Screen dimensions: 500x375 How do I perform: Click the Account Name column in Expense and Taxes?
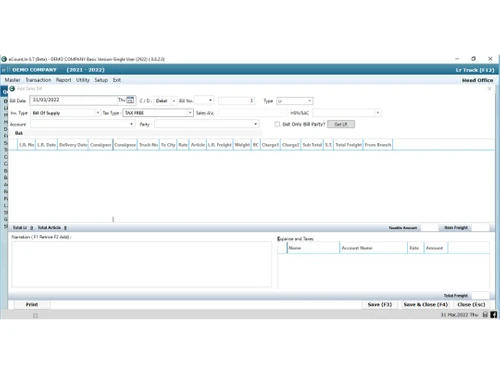click(373, 248)
